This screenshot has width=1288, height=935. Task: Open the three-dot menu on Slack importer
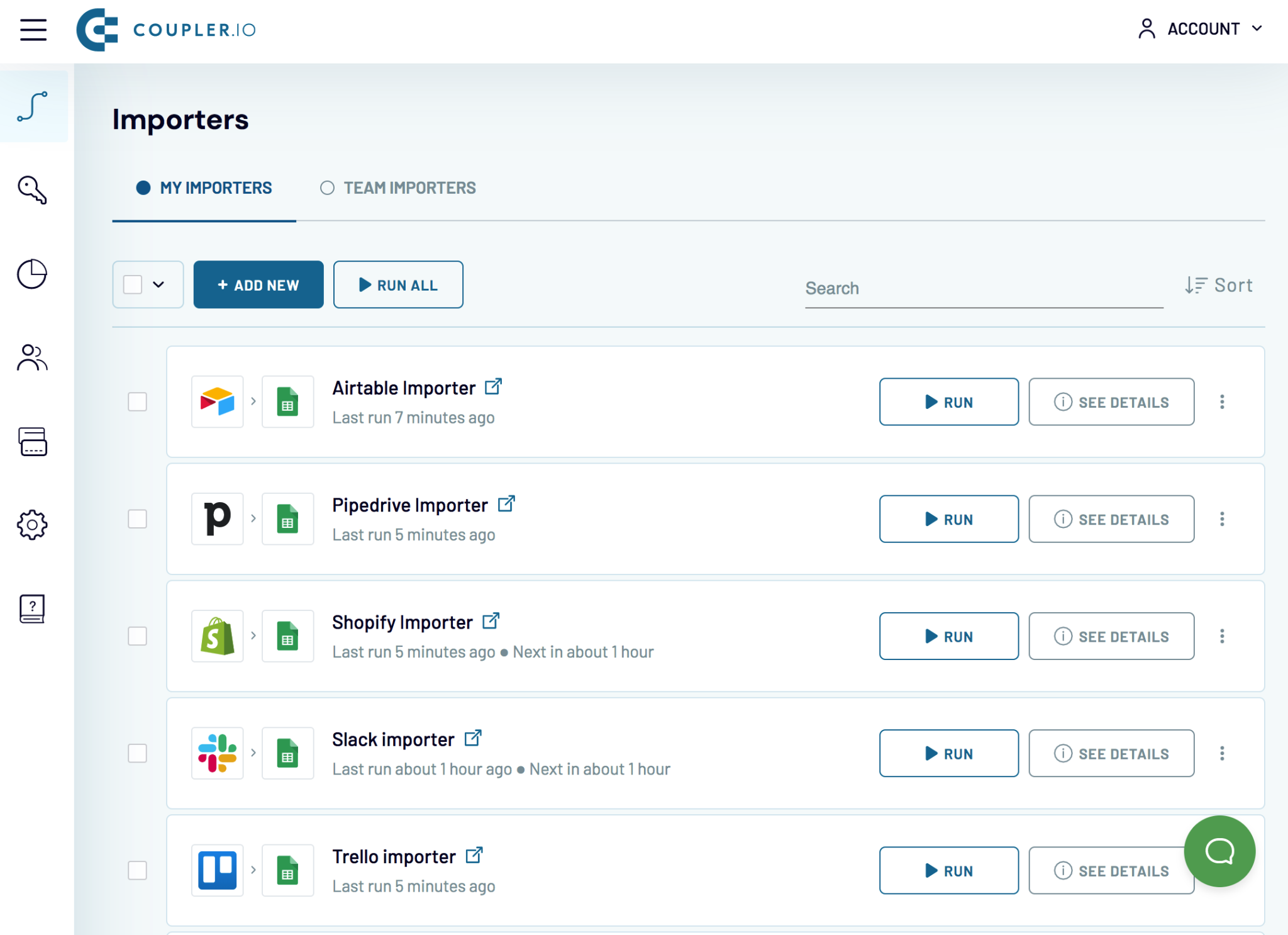[1223, 753]
